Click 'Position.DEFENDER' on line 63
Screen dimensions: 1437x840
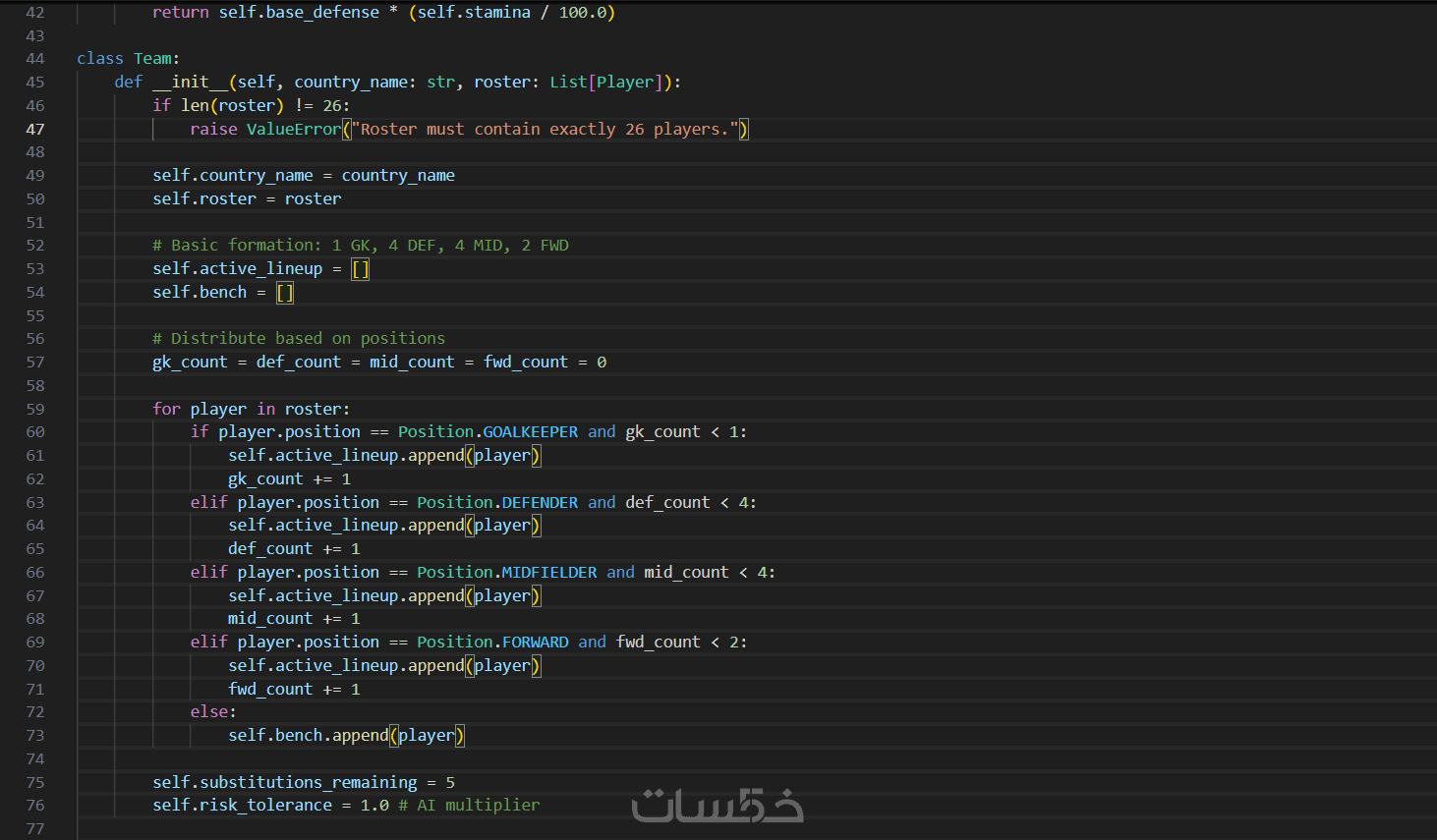pos(497,503)
